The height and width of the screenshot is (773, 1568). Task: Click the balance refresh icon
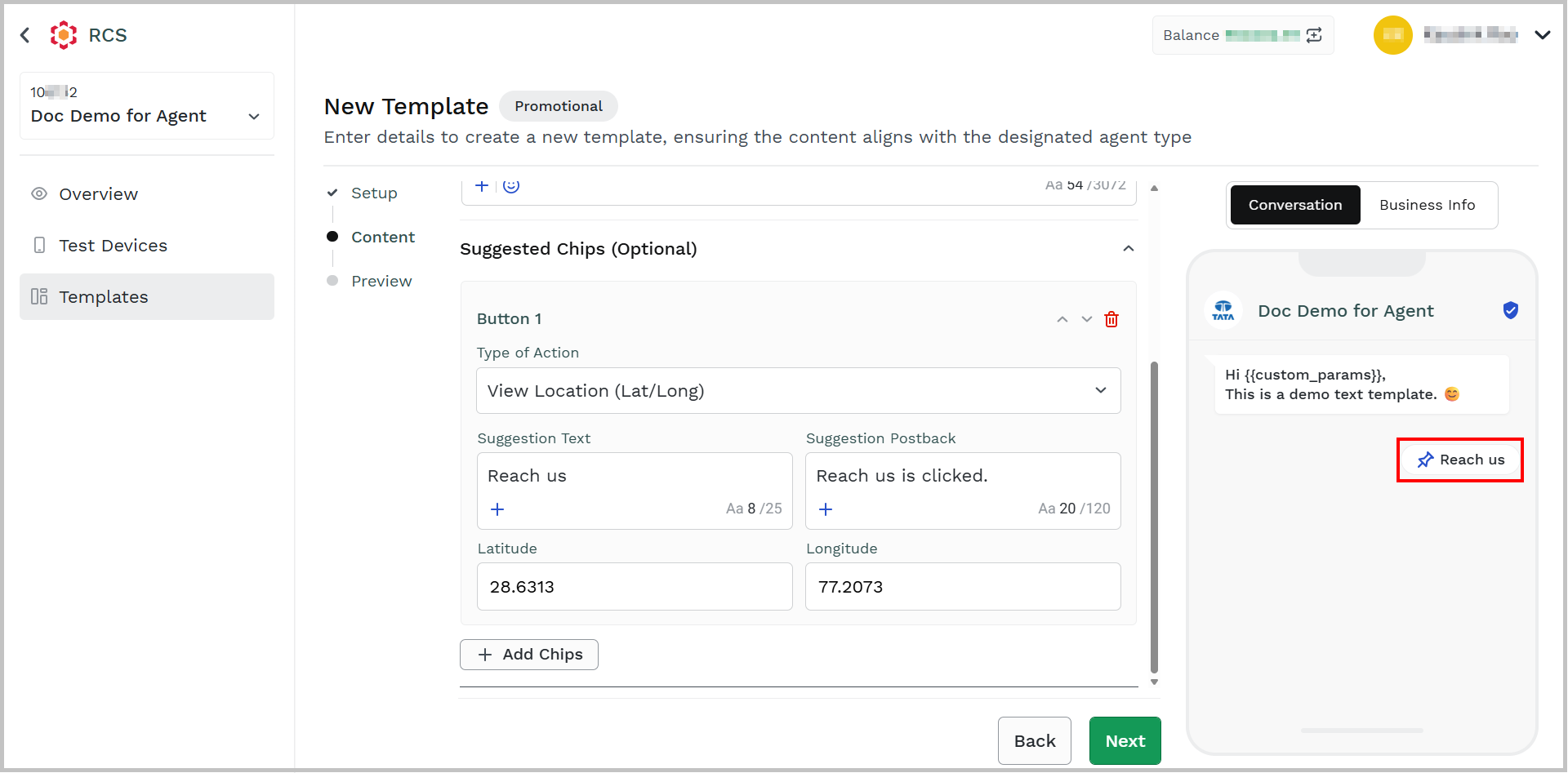tap(1314, 35)
